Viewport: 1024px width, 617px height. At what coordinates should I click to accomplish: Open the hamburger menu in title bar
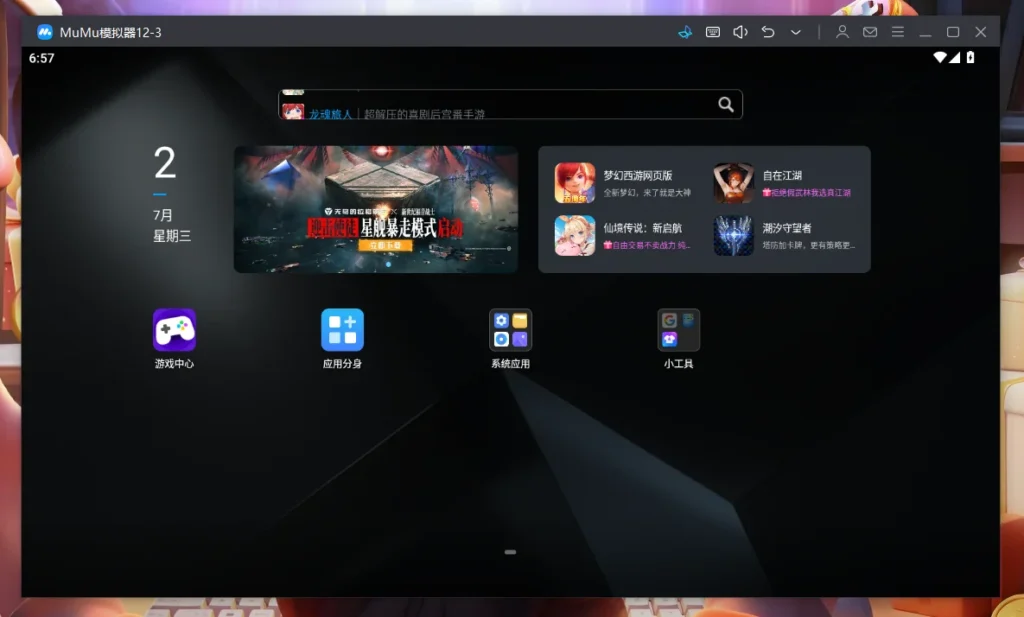pyautogui.click(x=898, y=32)
